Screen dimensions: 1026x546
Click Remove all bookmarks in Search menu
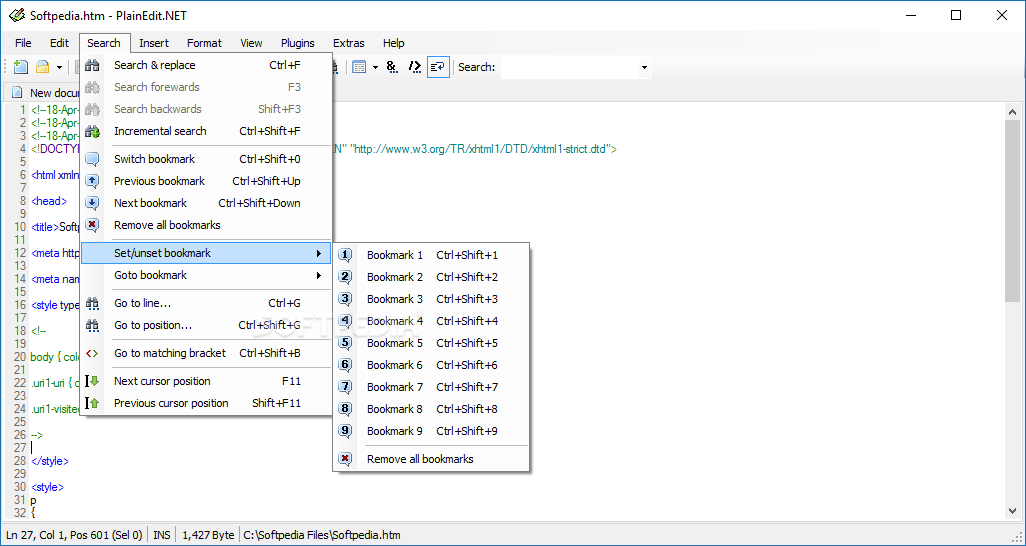click(206, 225)
